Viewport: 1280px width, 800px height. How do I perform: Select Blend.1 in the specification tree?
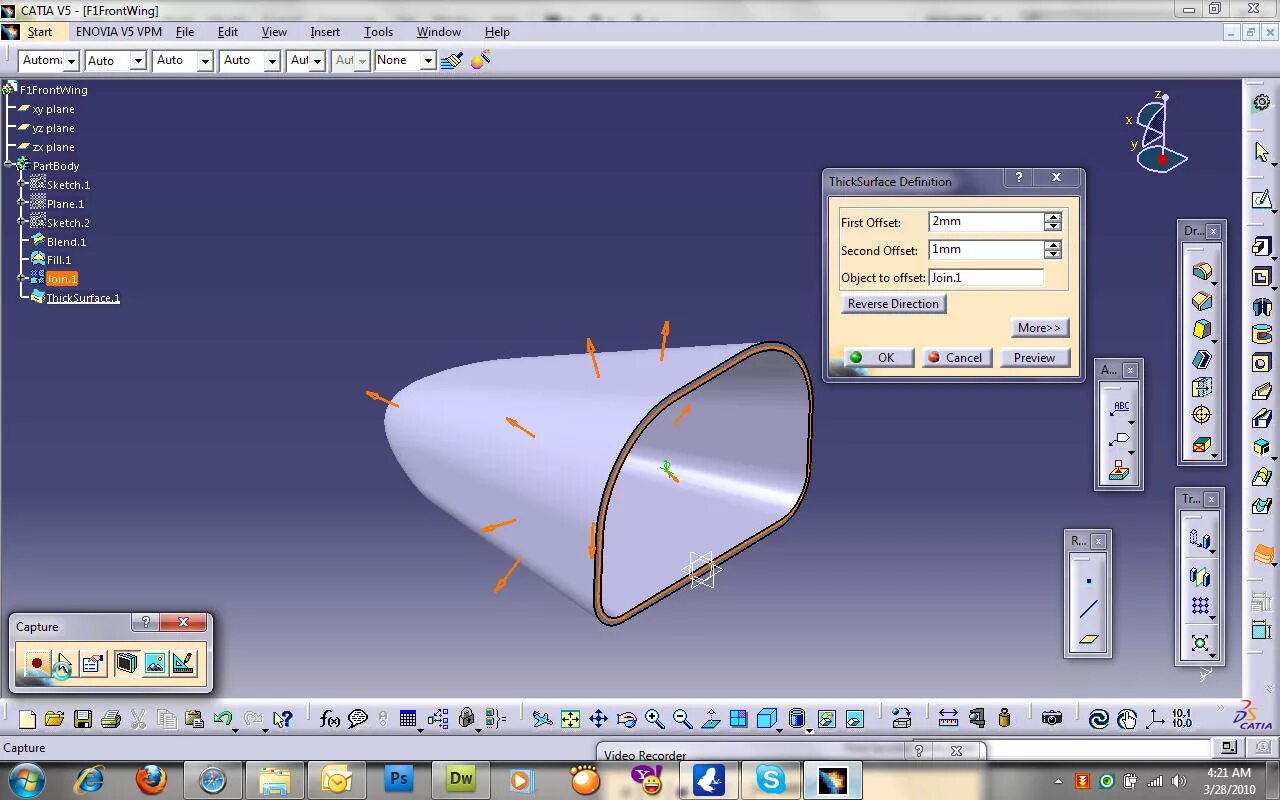66,242
